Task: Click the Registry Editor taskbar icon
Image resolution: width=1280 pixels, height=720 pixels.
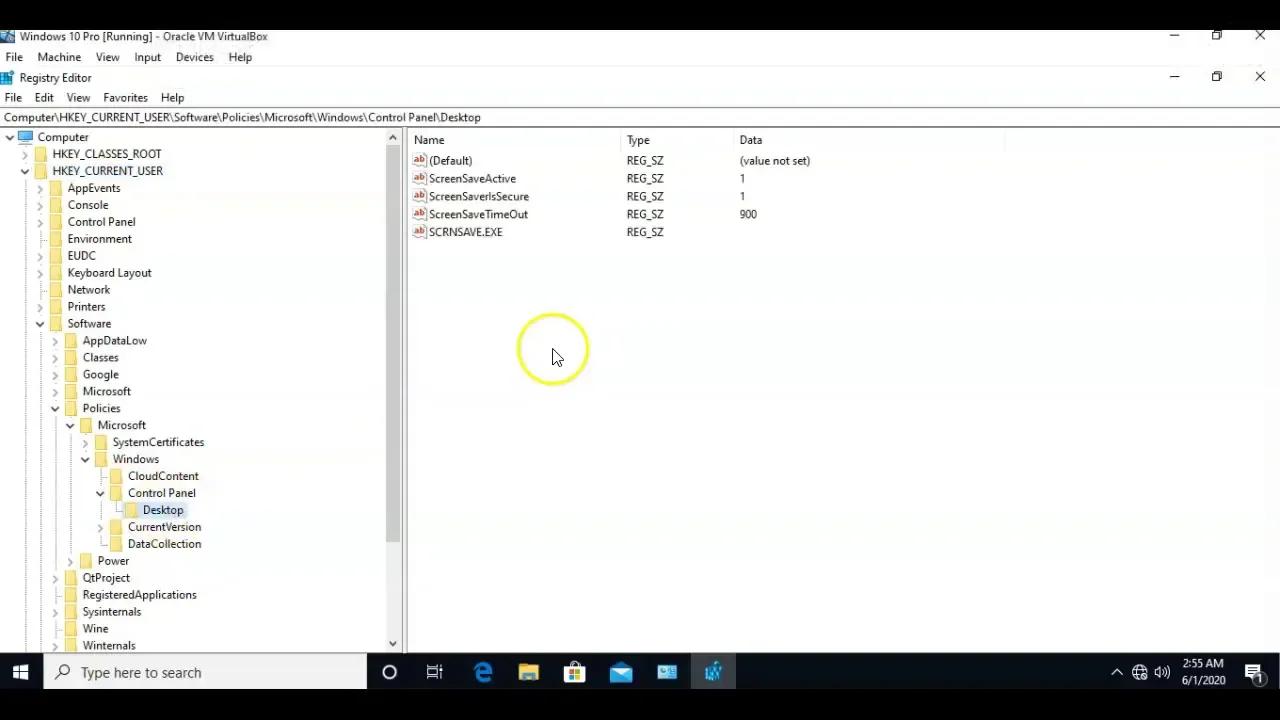Action: coord(712,672)
